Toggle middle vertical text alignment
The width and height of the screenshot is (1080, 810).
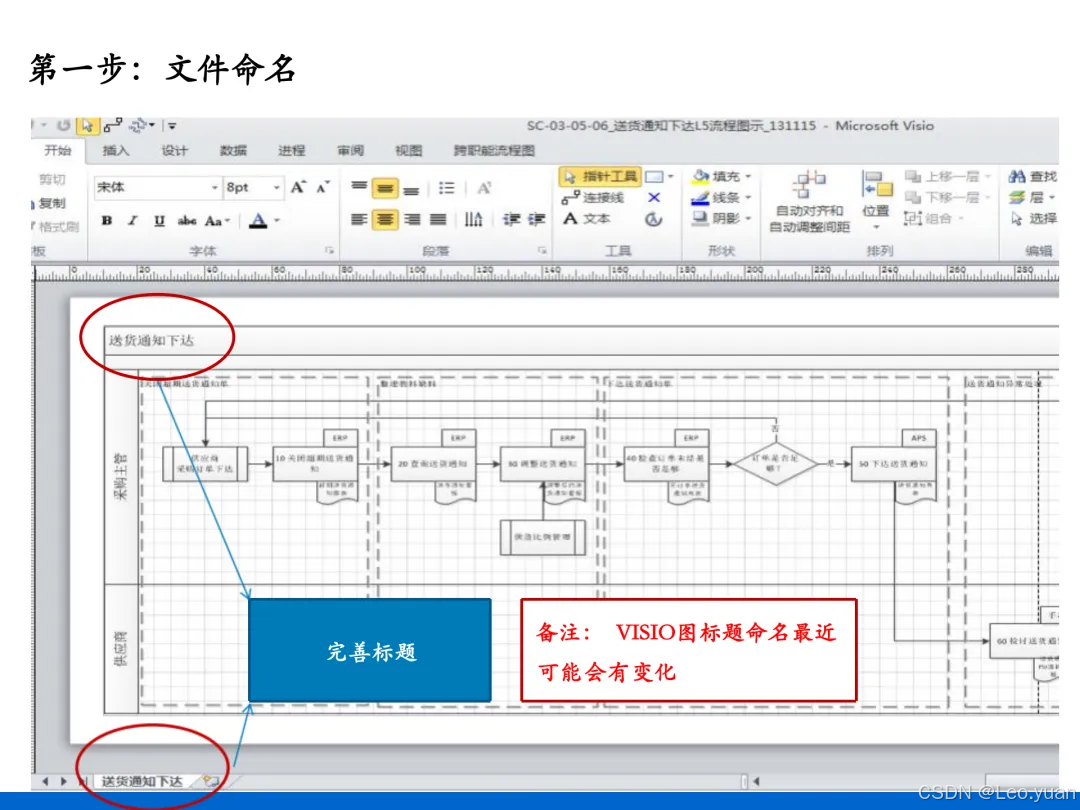pos(385,188)
